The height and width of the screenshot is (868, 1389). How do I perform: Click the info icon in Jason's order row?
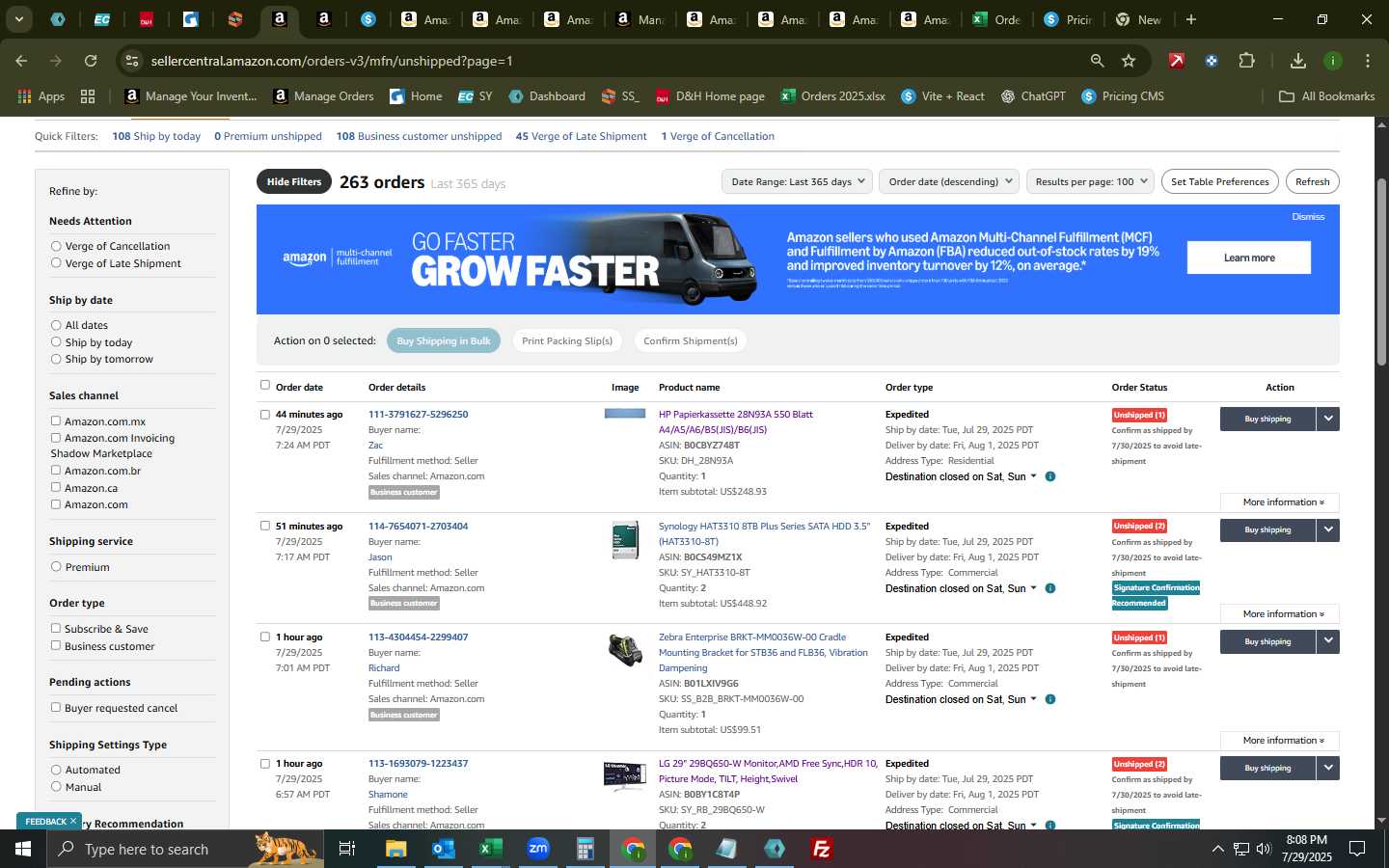[1050, 588]
